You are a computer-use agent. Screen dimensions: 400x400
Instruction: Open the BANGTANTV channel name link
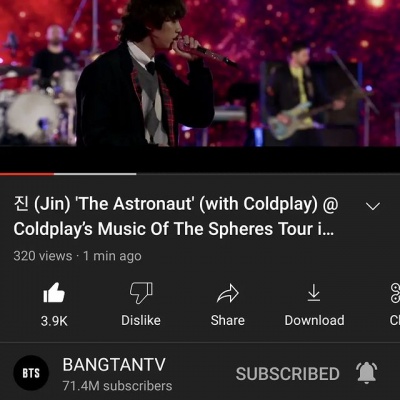pos(114,365)
